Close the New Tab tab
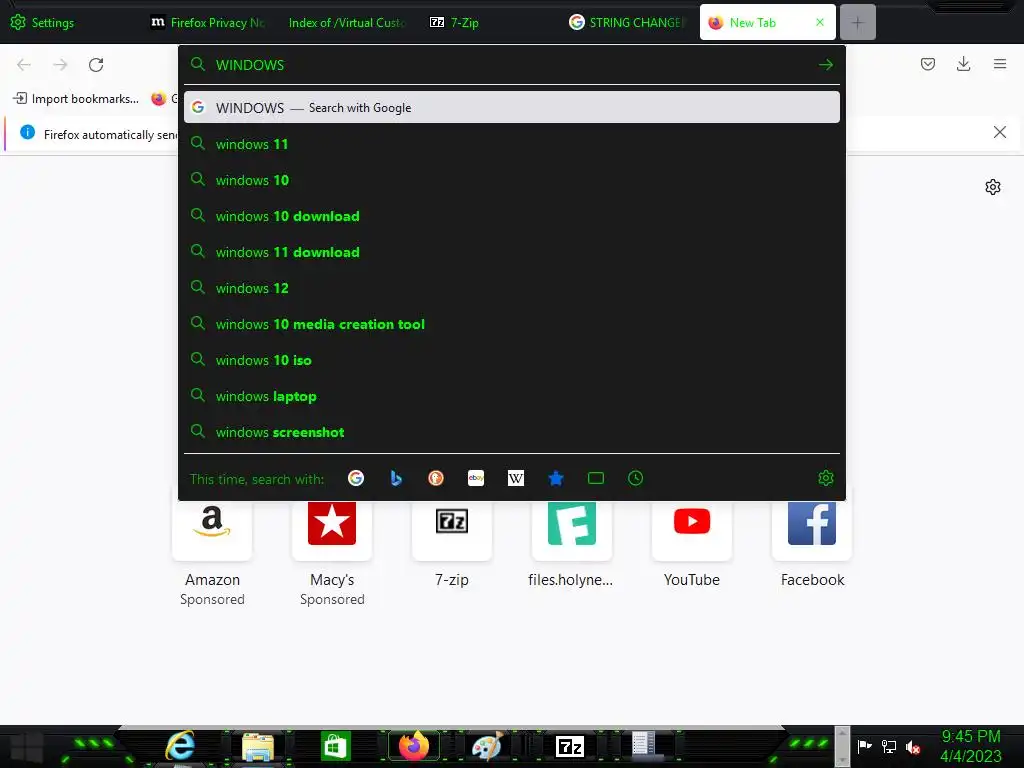 [820, 22]
